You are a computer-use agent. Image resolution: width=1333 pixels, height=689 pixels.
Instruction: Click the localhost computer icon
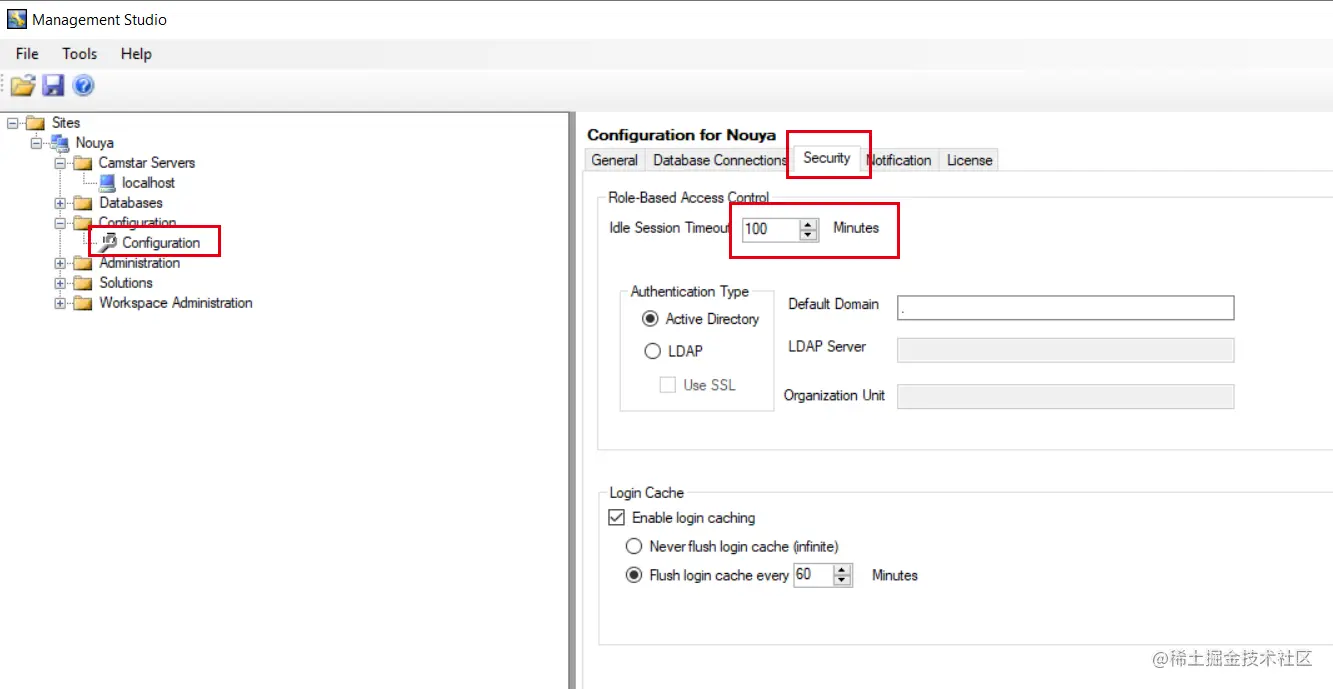107,183
